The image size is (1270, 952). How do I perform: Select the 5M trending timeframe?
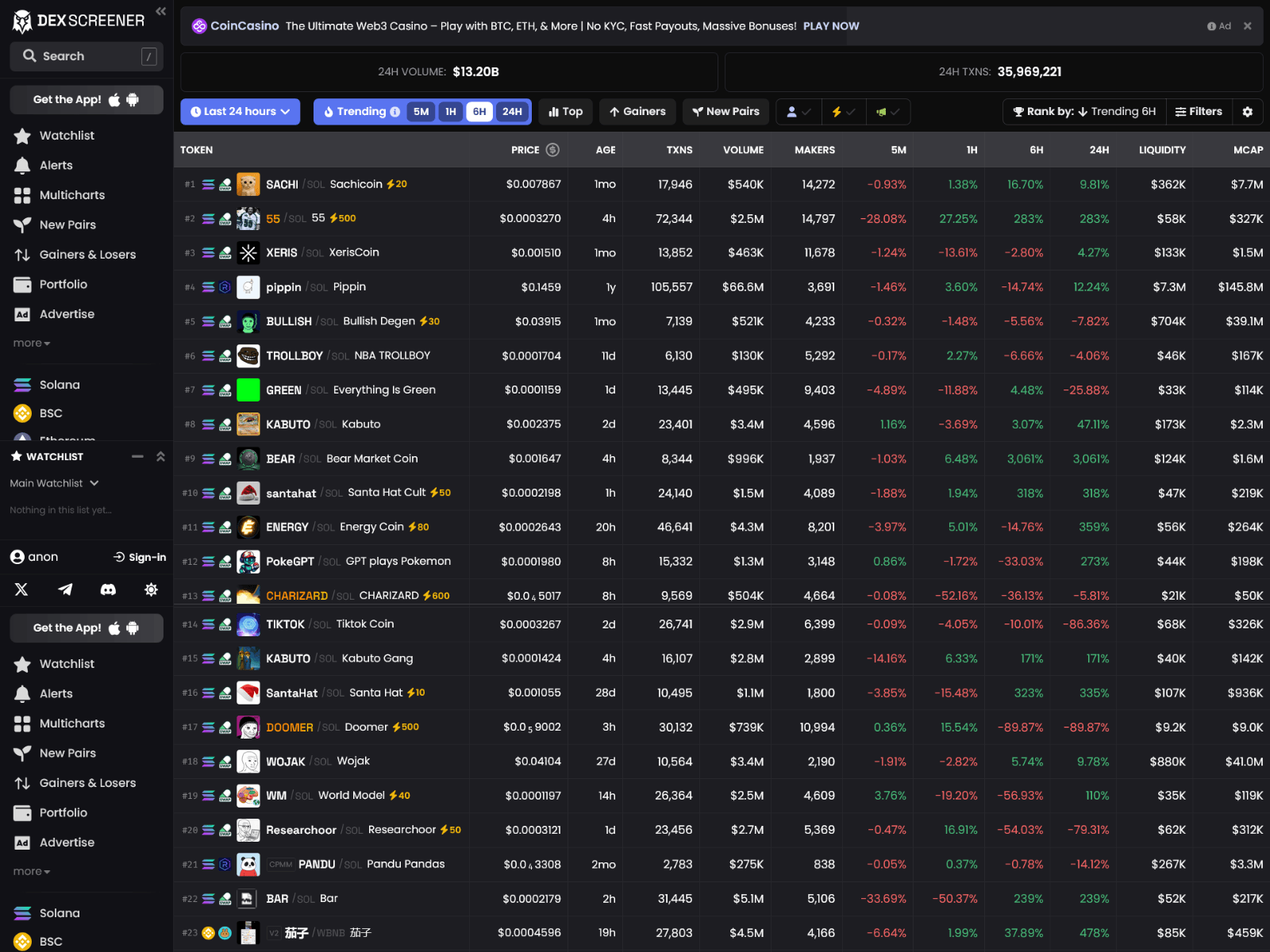[x=421, y=112]
